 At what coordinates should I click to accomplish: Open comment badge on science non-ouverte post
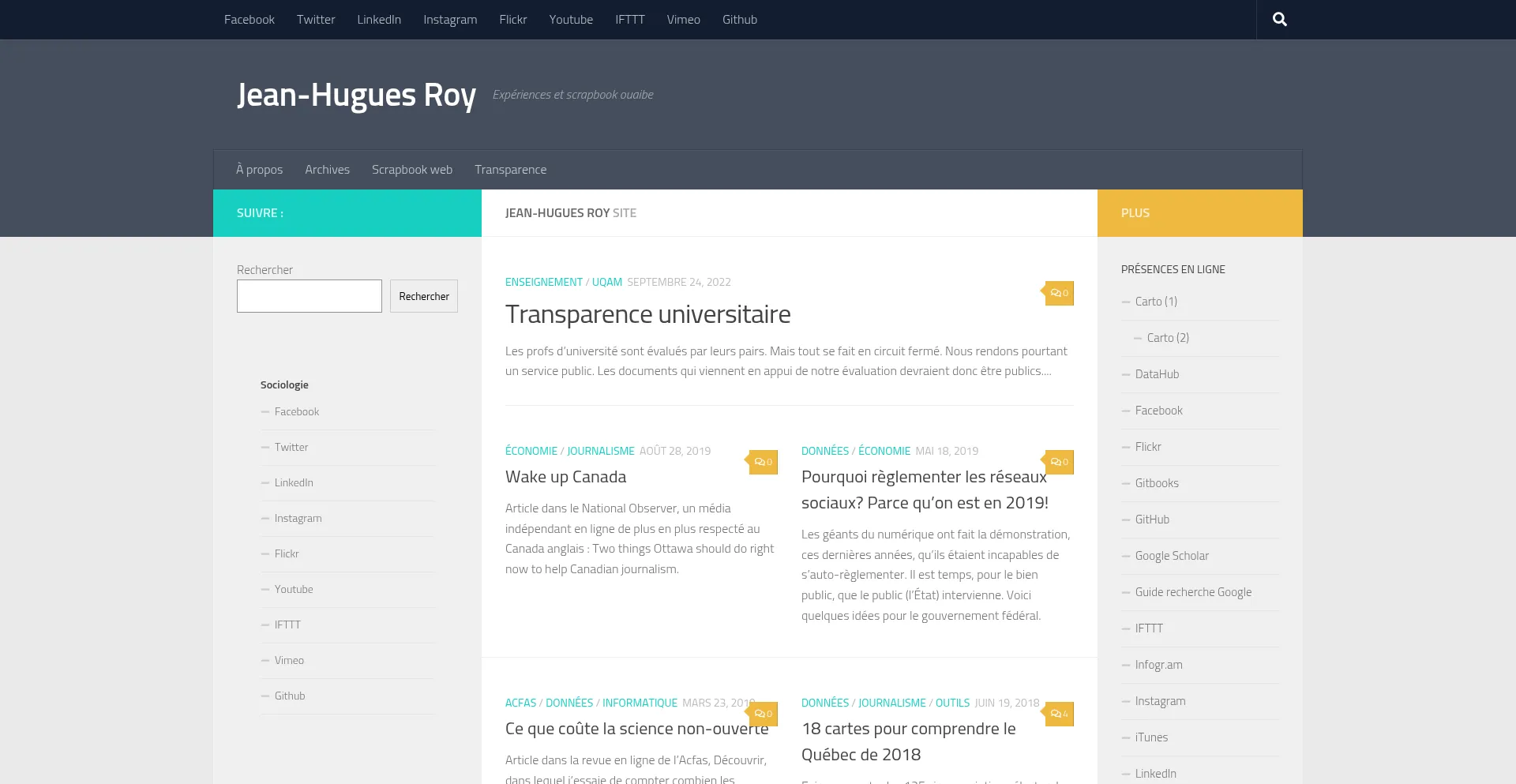763,714
